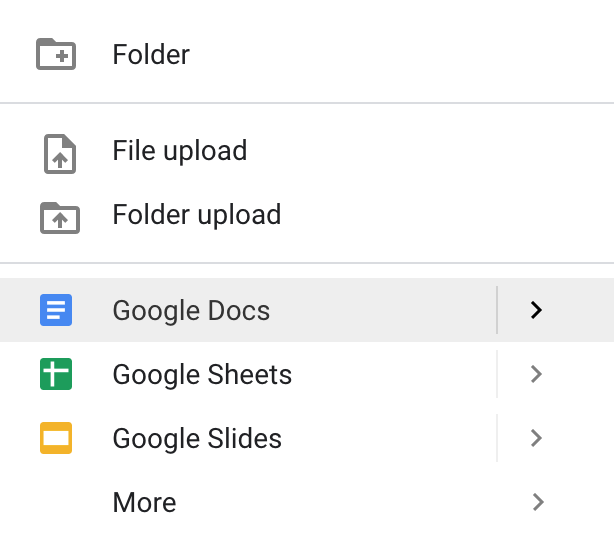The width and height of the screenshot is (614, 556).
Task: Click the vertical divider beside Google Slides chevron
Action: (497, 438)
